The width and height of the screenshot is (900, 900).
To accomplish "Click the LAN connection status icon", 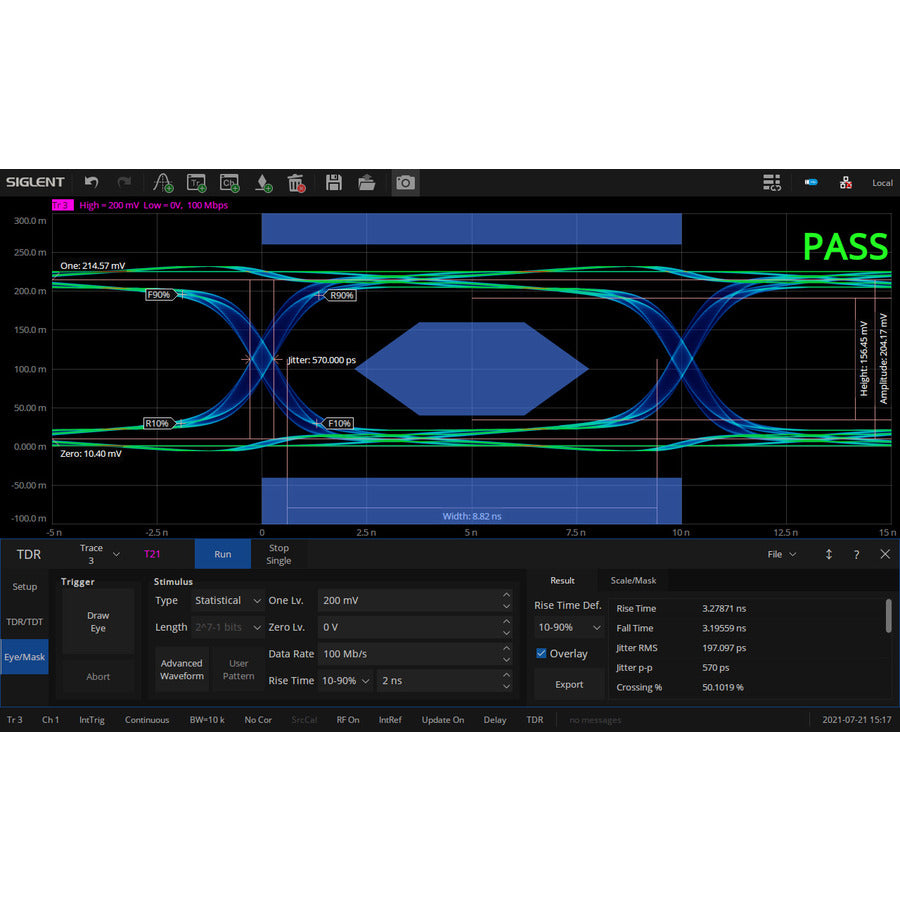I will tap(846, 182).
